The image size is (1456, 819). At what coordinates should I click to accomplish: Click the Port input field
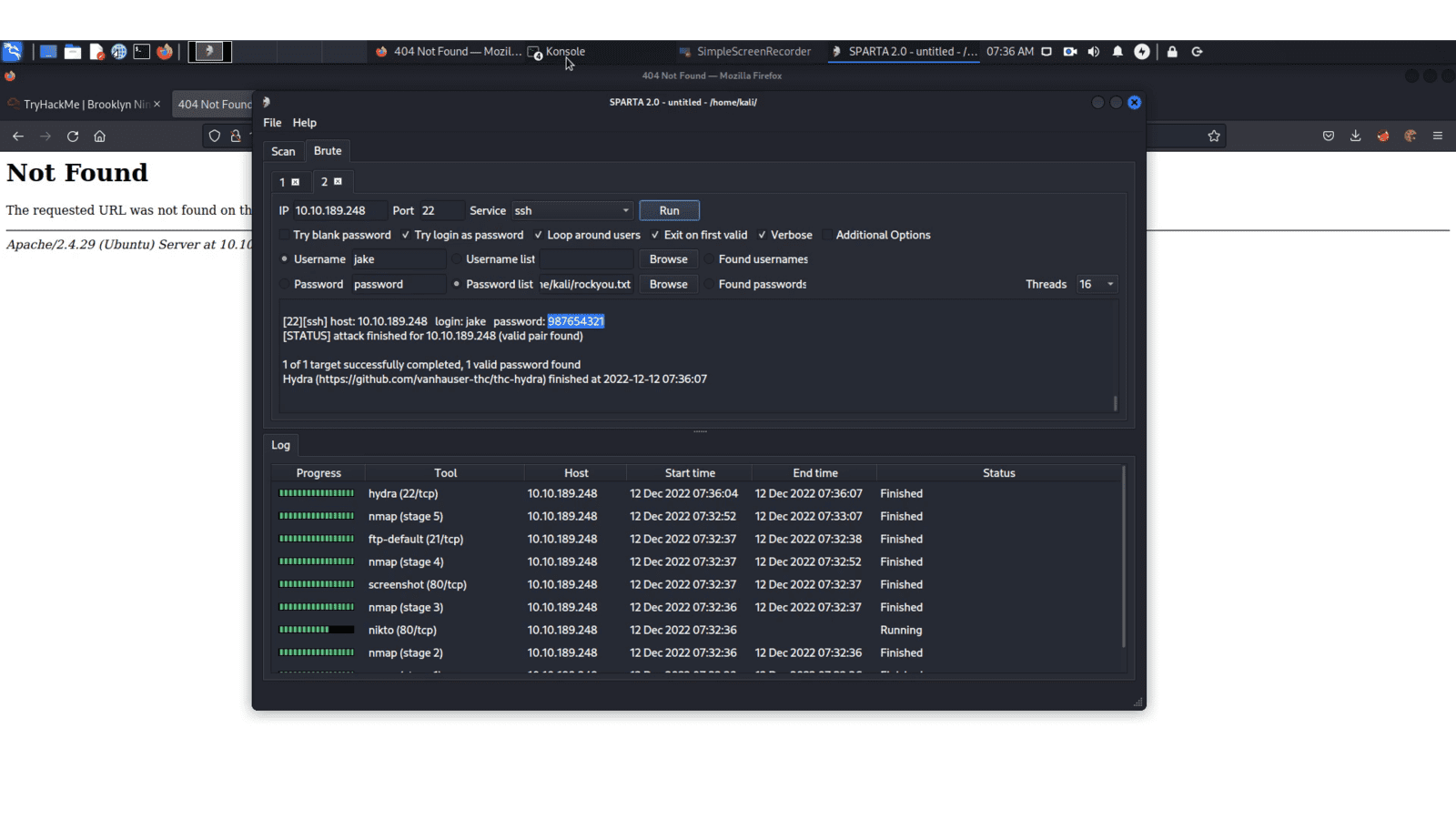(x=441, y=210)
